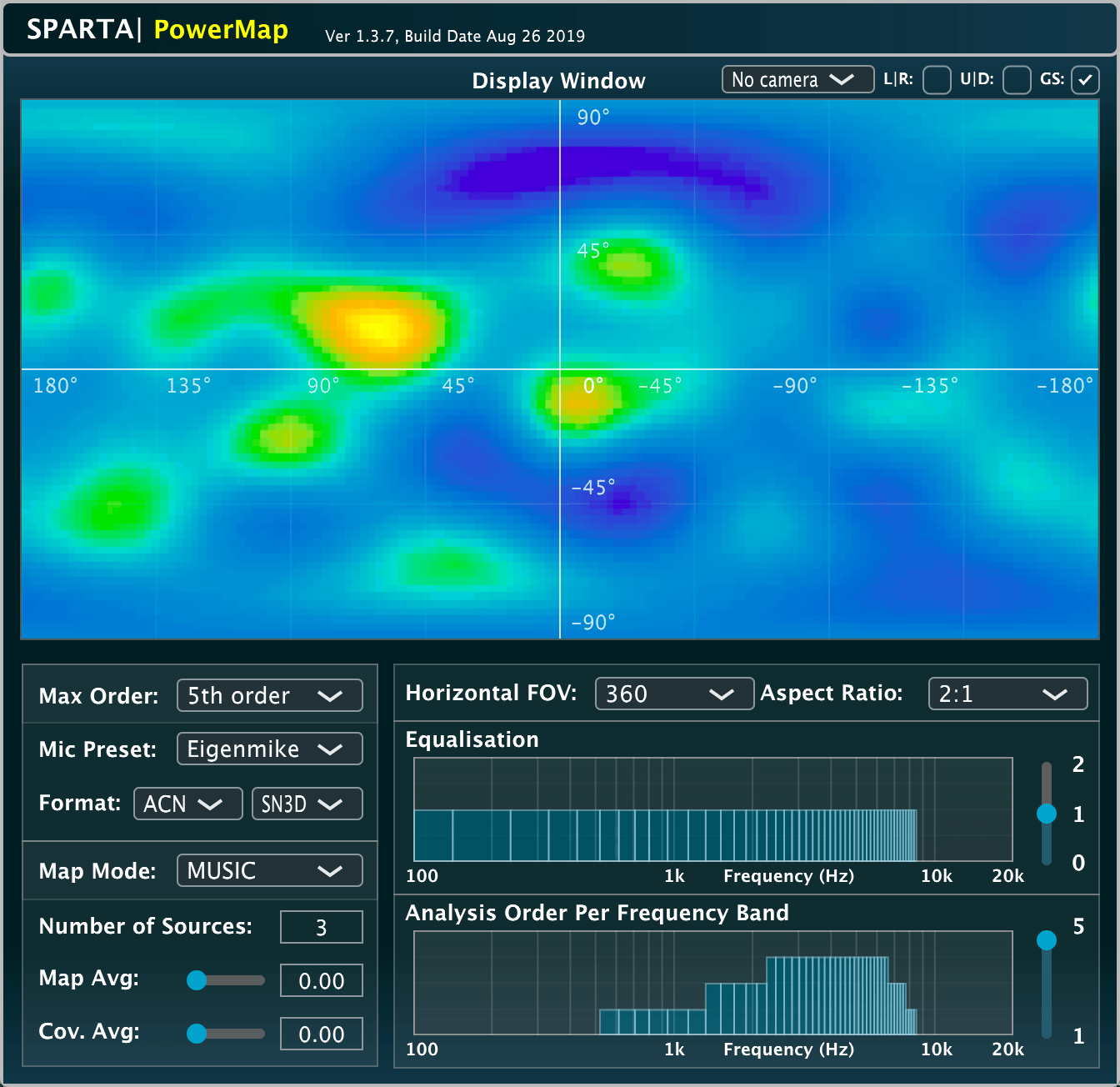Click the Cov. Avg value box

pyautogui.click(x=321, y=1034)
